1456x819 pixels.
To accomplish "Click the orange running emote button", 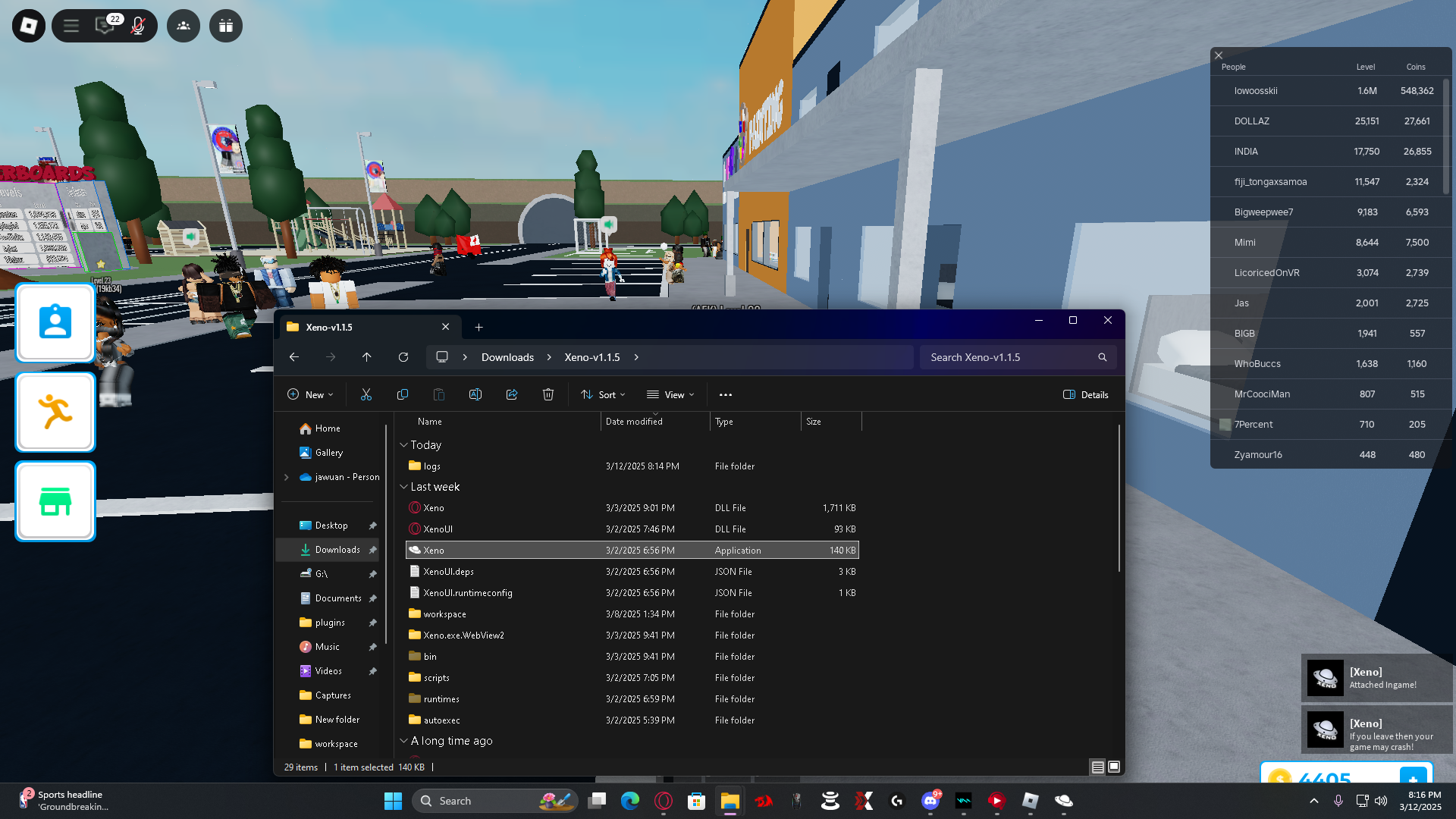I will tap(55, 412).
